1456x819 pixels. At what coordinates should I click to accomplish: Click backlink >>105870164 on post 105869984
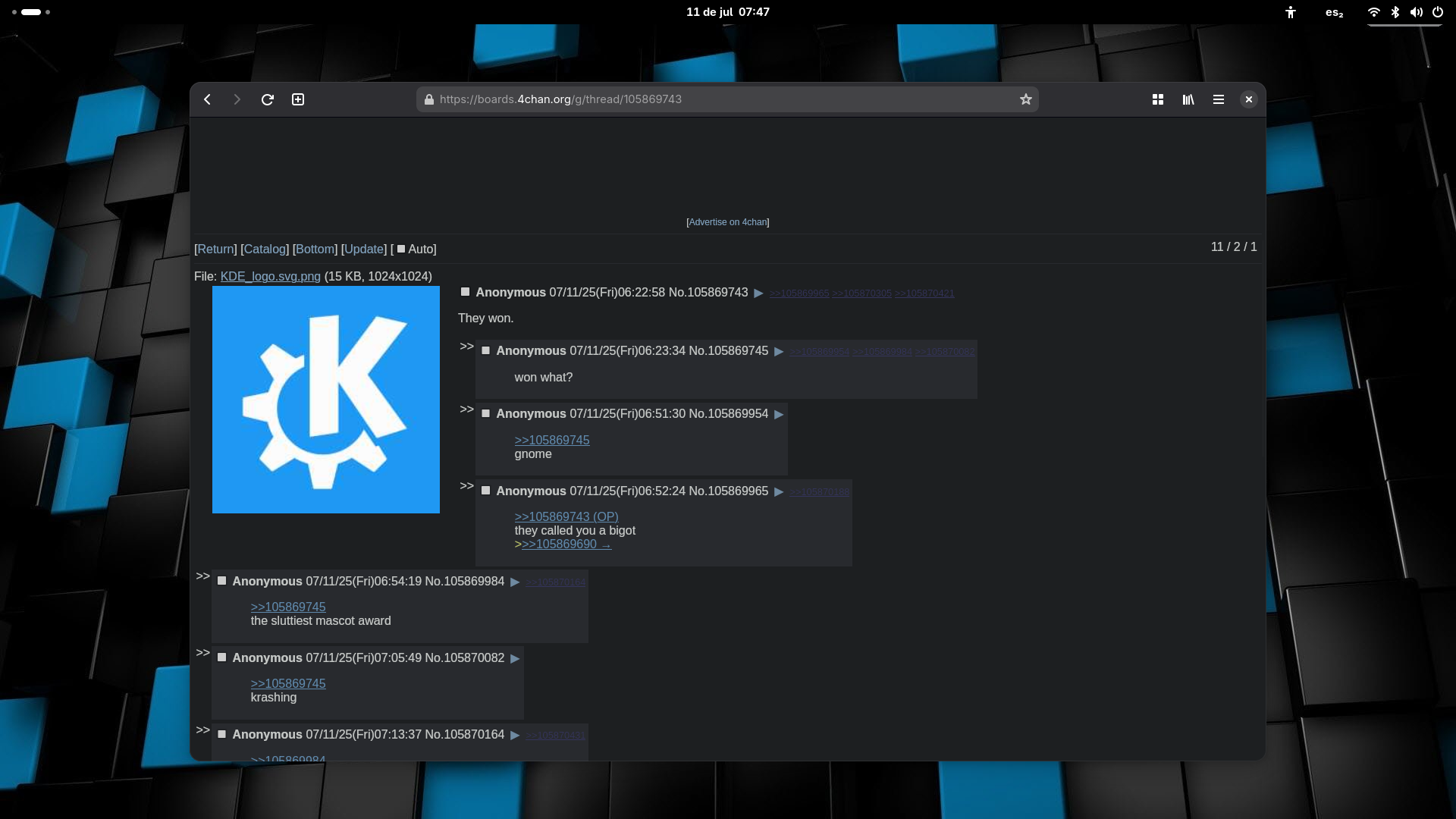pyautogui.click(x=556, y=582)
